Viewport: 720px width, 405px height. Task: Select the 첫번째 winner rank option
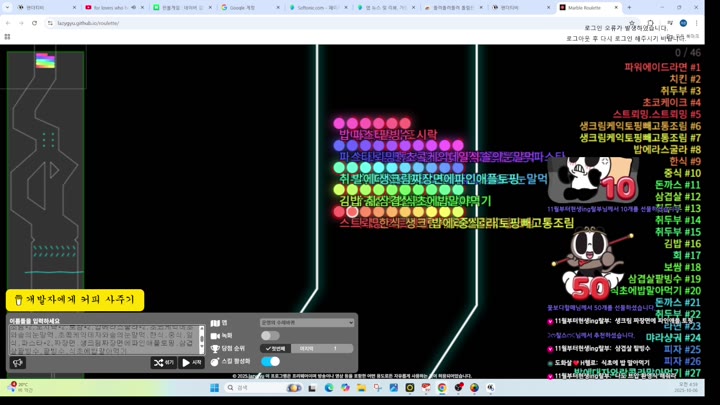[275, 349]
